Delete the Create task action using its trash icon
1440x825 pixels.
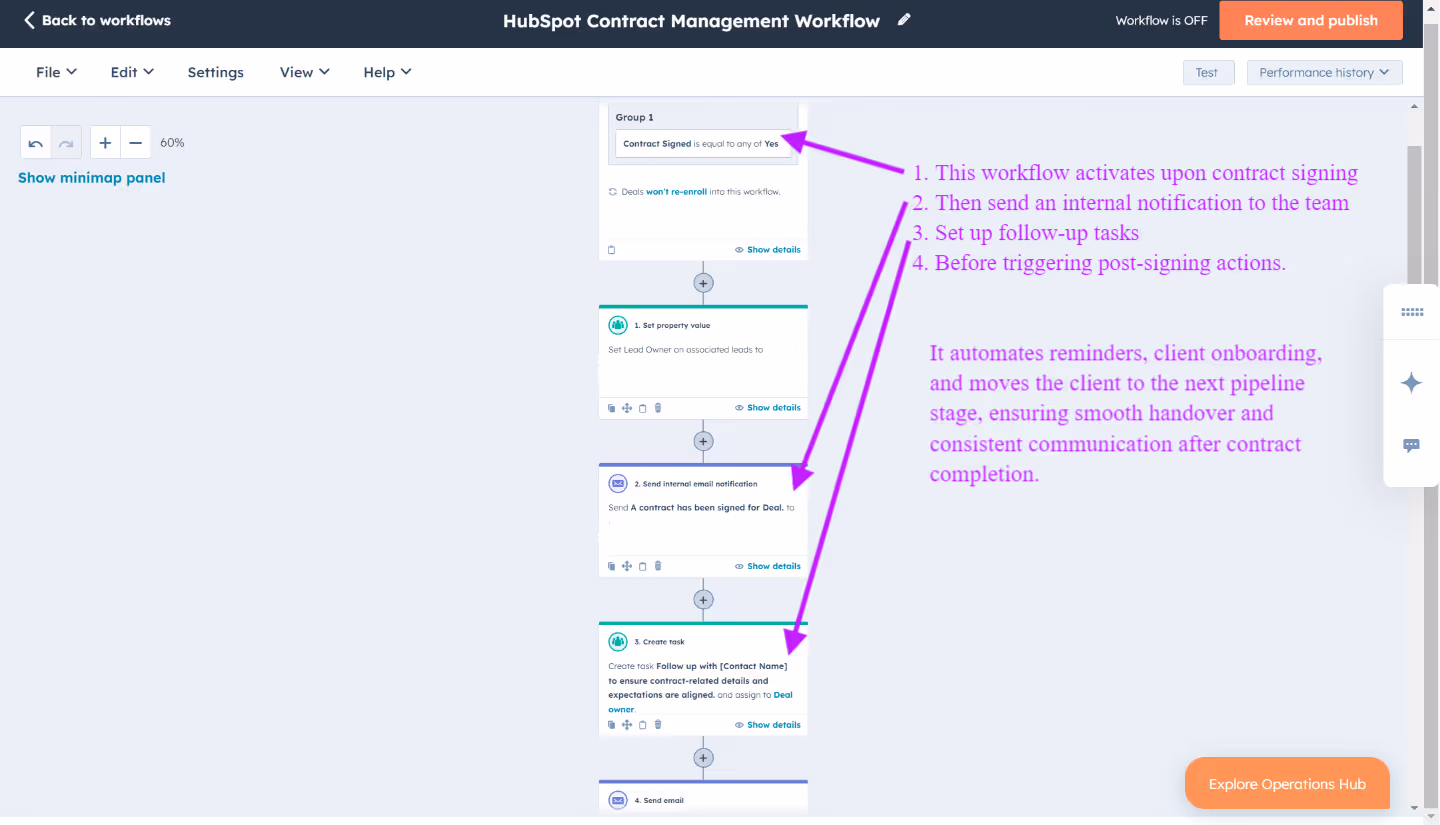[x=657, y=724]
